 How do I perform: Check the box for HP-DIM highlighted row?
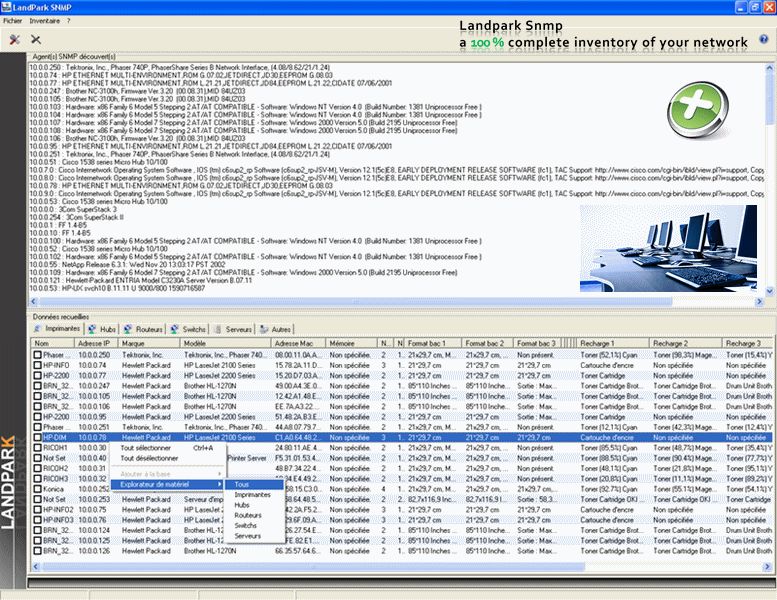pos(37,437)
